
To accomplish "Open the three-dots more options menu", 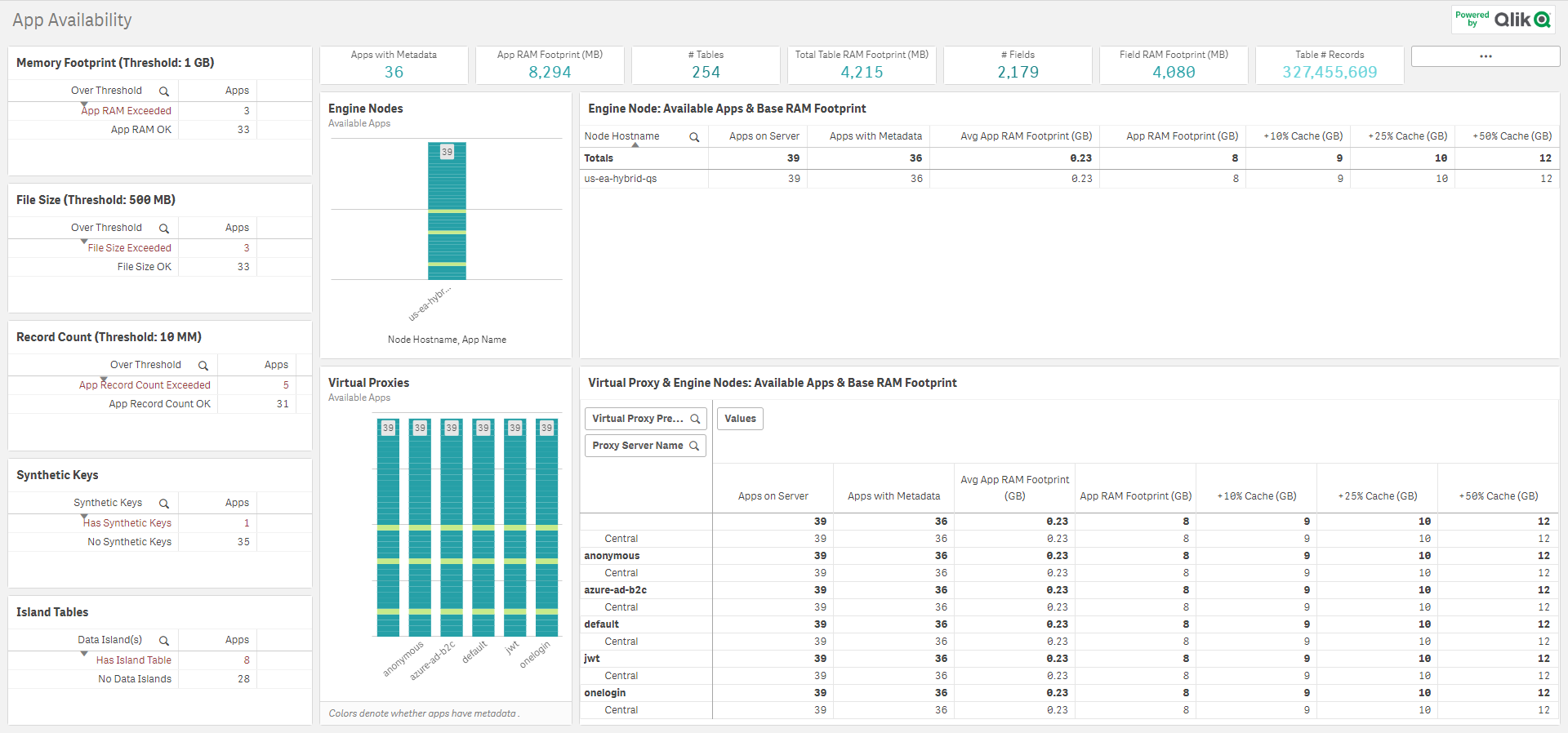I will click(1485, 56).
